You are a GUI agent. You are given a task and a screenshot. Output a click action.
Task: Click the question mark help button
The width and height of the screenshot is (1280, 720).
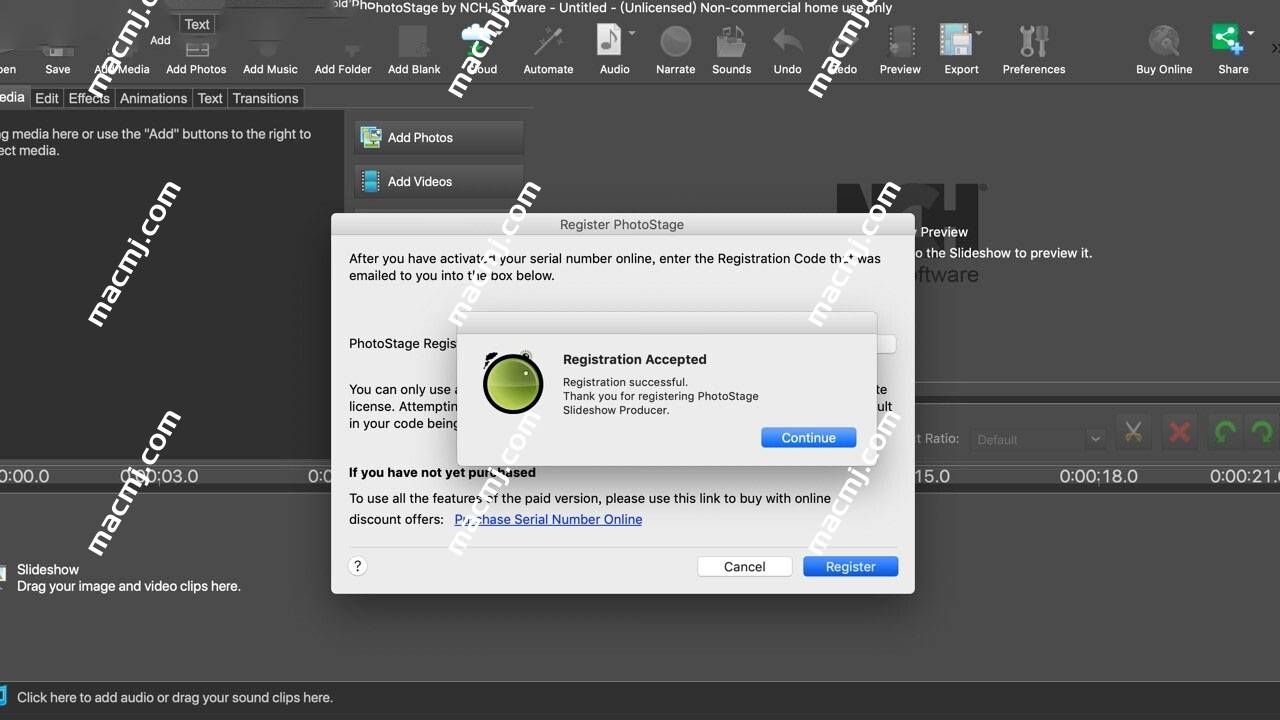[x=358, y=566]
